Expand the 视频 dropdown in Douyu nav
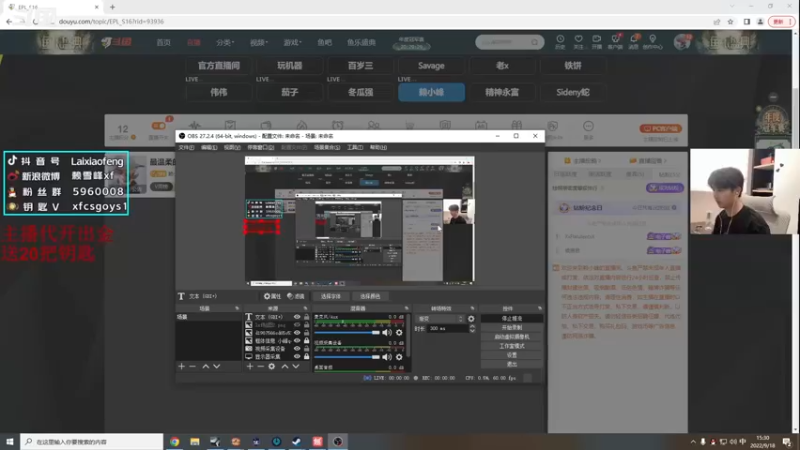The height and width of the screenshot is (450, 800). pos(259,42)
